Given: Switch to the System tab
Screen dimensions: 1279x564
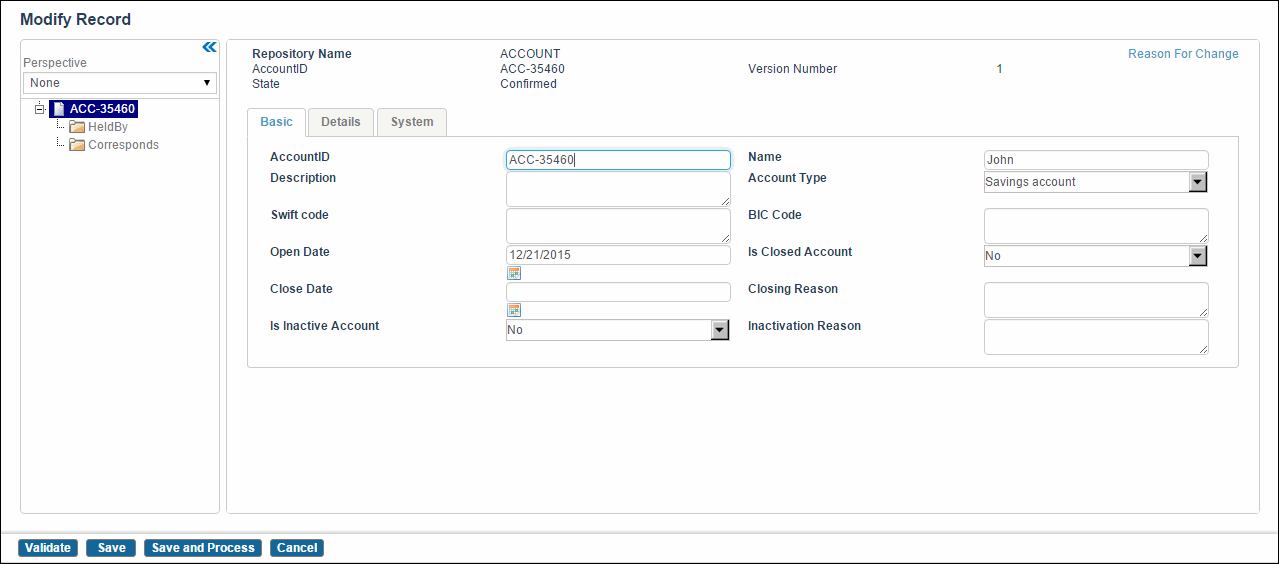Looking at the screenshot, I should (412, 122).
